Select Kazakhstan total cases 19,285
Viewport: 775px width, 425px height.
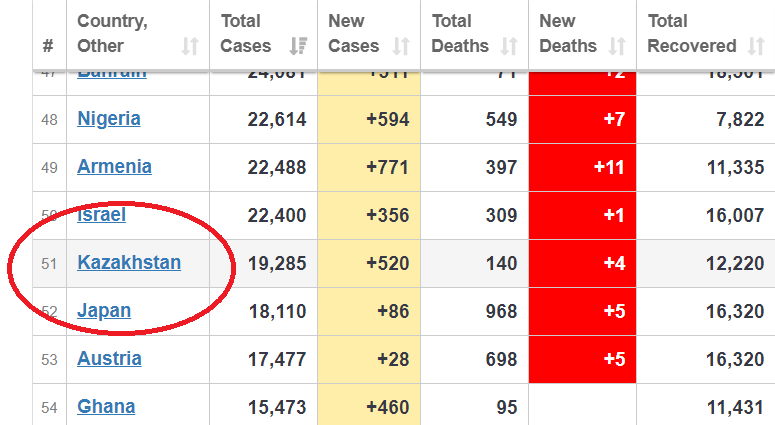(277, 263)
